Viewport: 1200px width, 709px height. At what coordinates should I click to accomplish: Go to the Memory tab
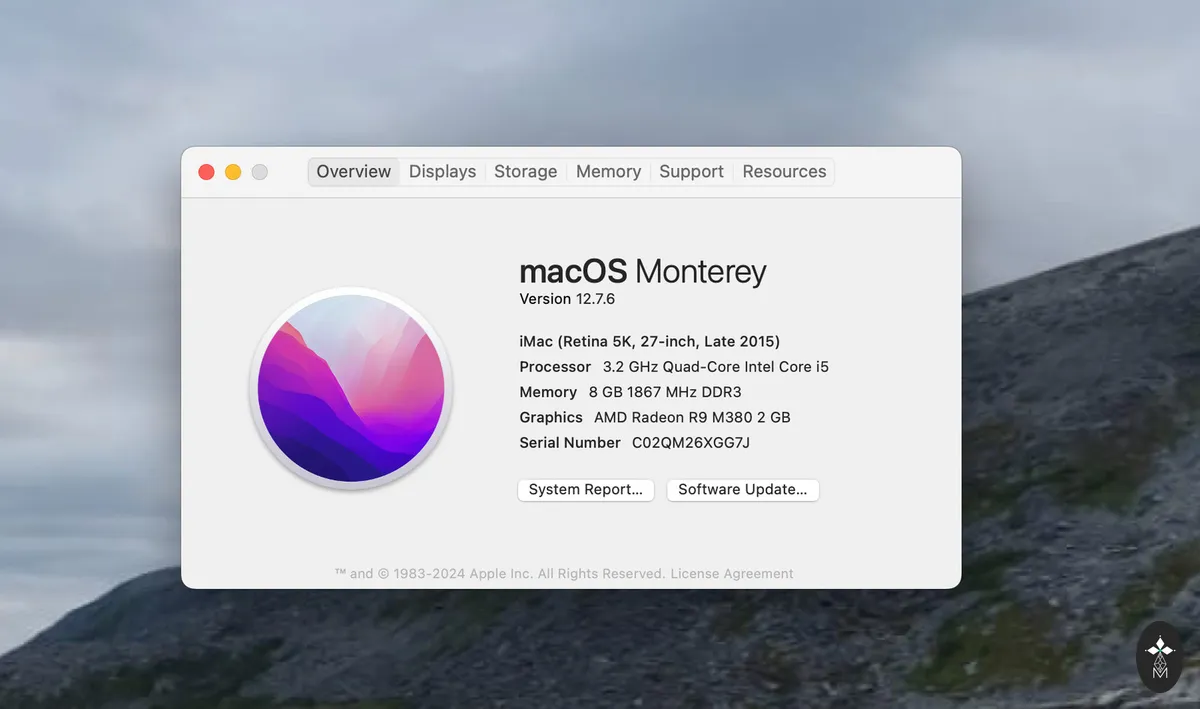point(608,172)
